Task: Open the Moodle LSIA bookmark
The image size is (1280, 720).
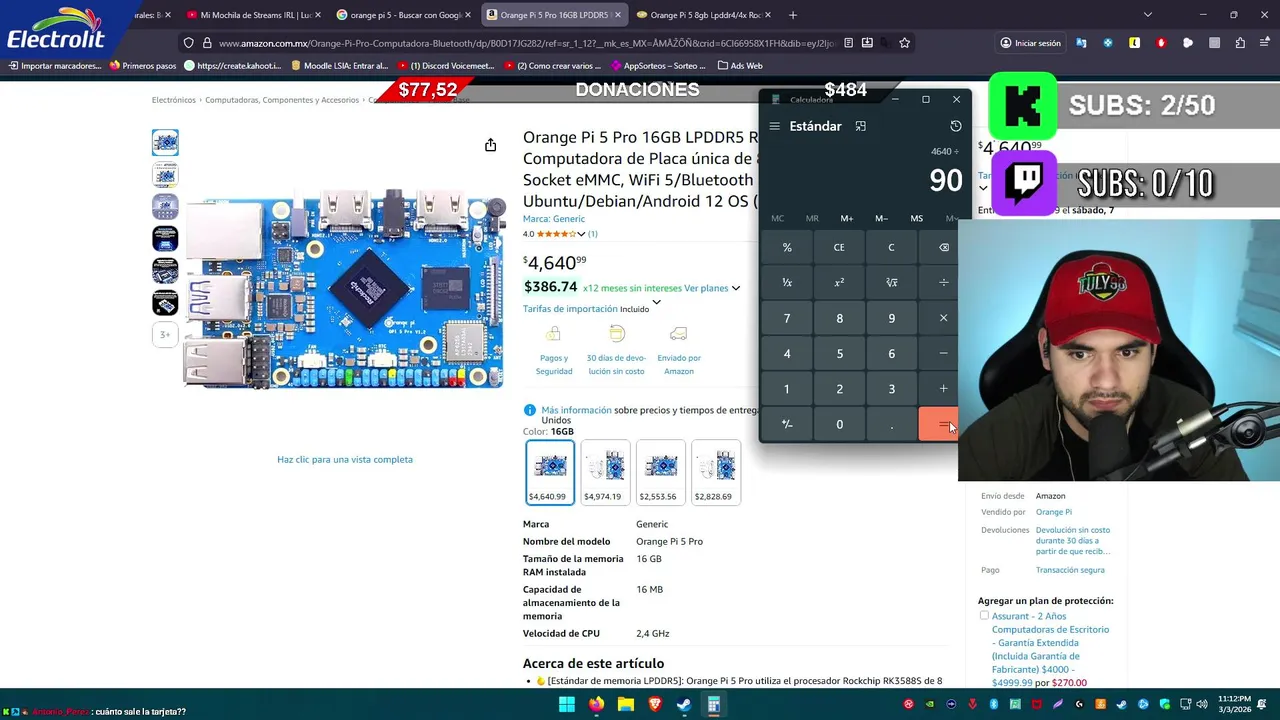Action: click(339, 66)
